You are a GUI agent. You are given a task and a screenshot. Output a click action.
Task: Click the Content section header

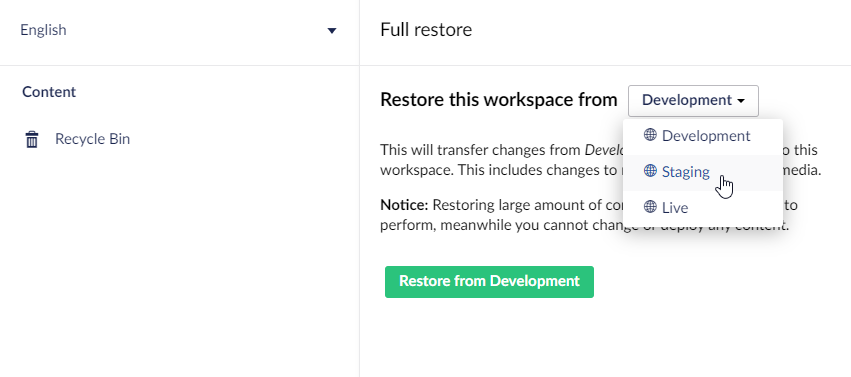pos(49,92)
